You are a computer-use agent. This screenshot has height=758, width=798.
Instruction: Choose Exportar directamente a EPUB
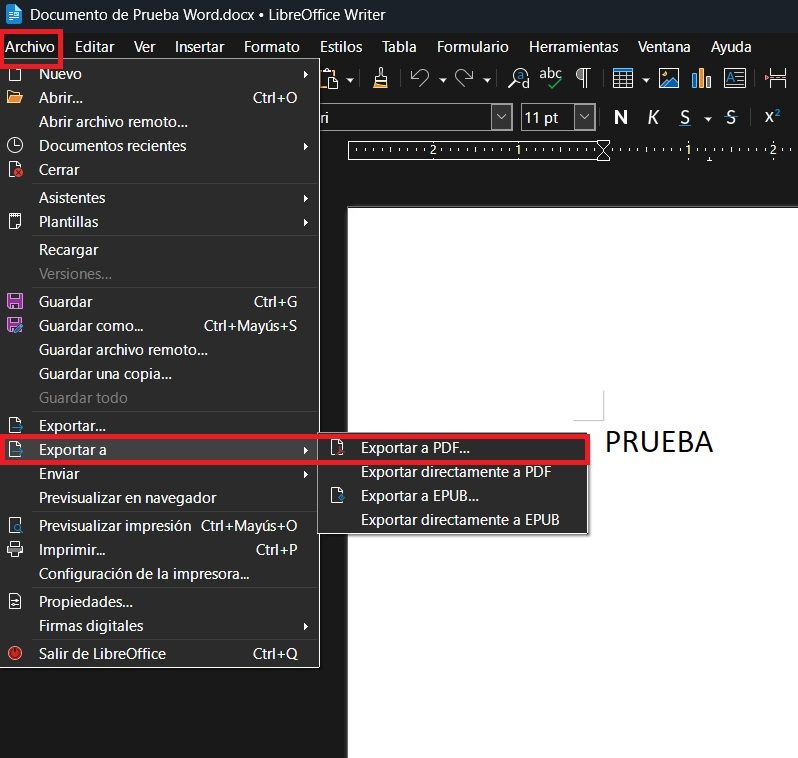click(x=452, y=520)
